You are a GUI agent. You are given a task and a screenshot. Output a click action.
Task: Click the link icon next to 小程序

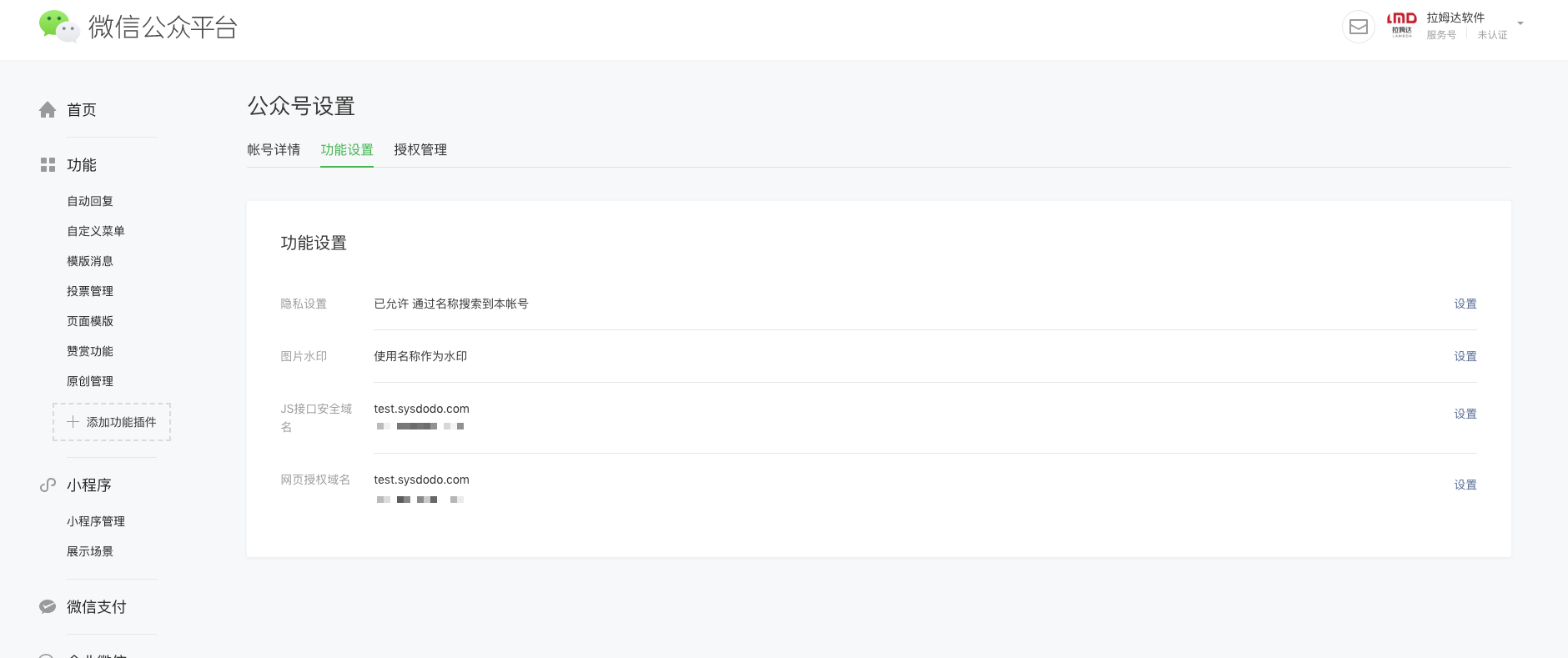(48, 485)
